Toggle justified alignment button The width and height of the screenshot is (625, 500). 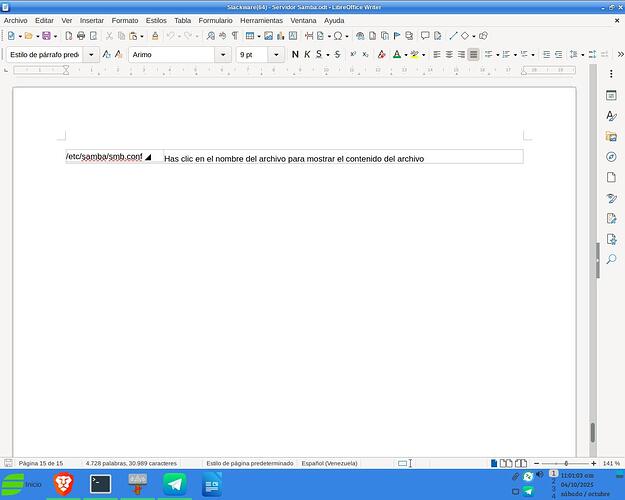click(473, 55)
